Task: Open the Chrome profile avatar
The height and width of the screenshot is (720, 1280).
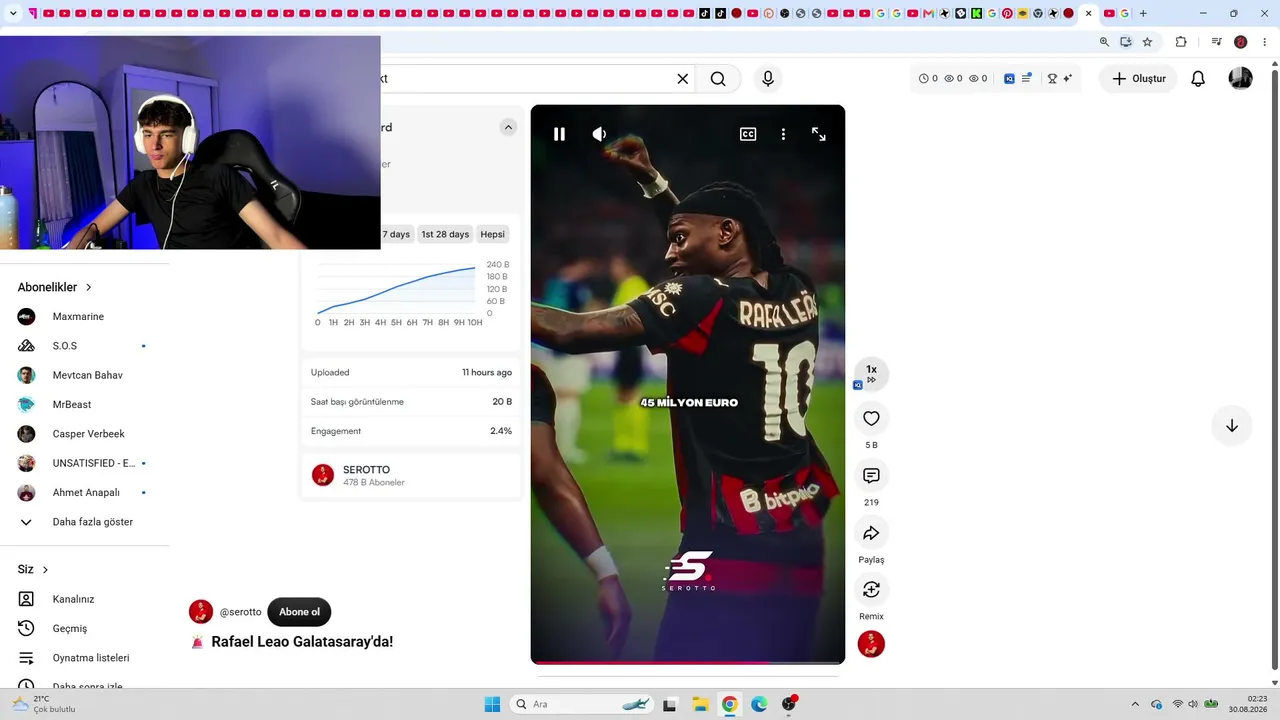Action: [x=1241, y=42]
